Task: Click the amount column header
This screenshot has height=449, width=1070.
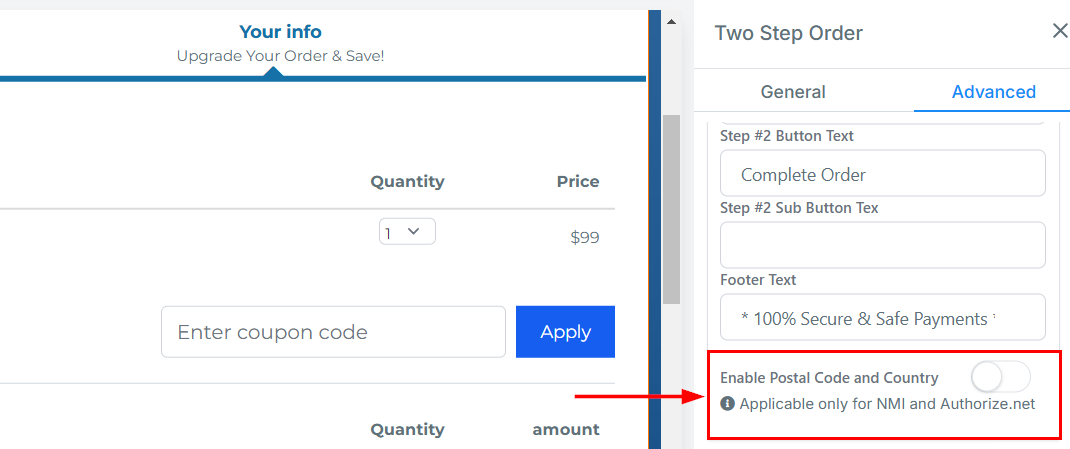Action: coord(565,429)
